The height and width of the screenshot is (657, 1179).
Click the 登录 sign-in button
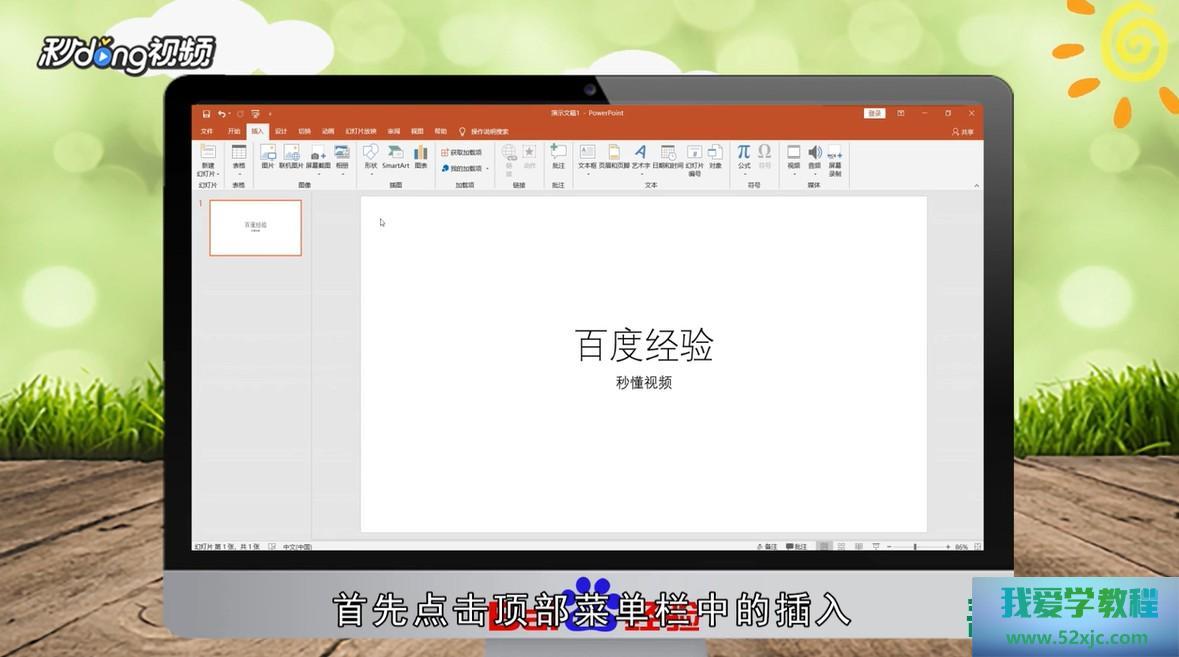click(875, 114)
